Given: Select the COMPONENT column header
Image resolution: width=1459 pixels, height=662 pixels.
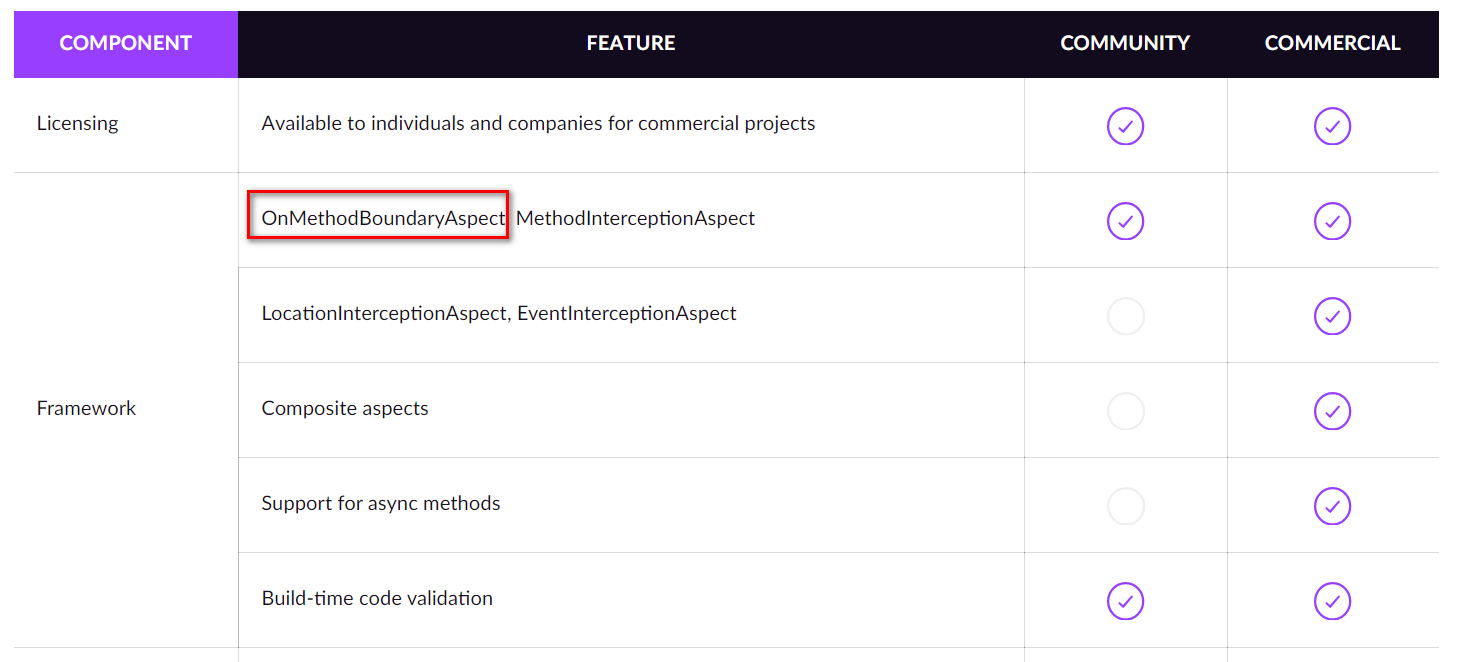Looking at the screenshot, I should click(125, 43).
